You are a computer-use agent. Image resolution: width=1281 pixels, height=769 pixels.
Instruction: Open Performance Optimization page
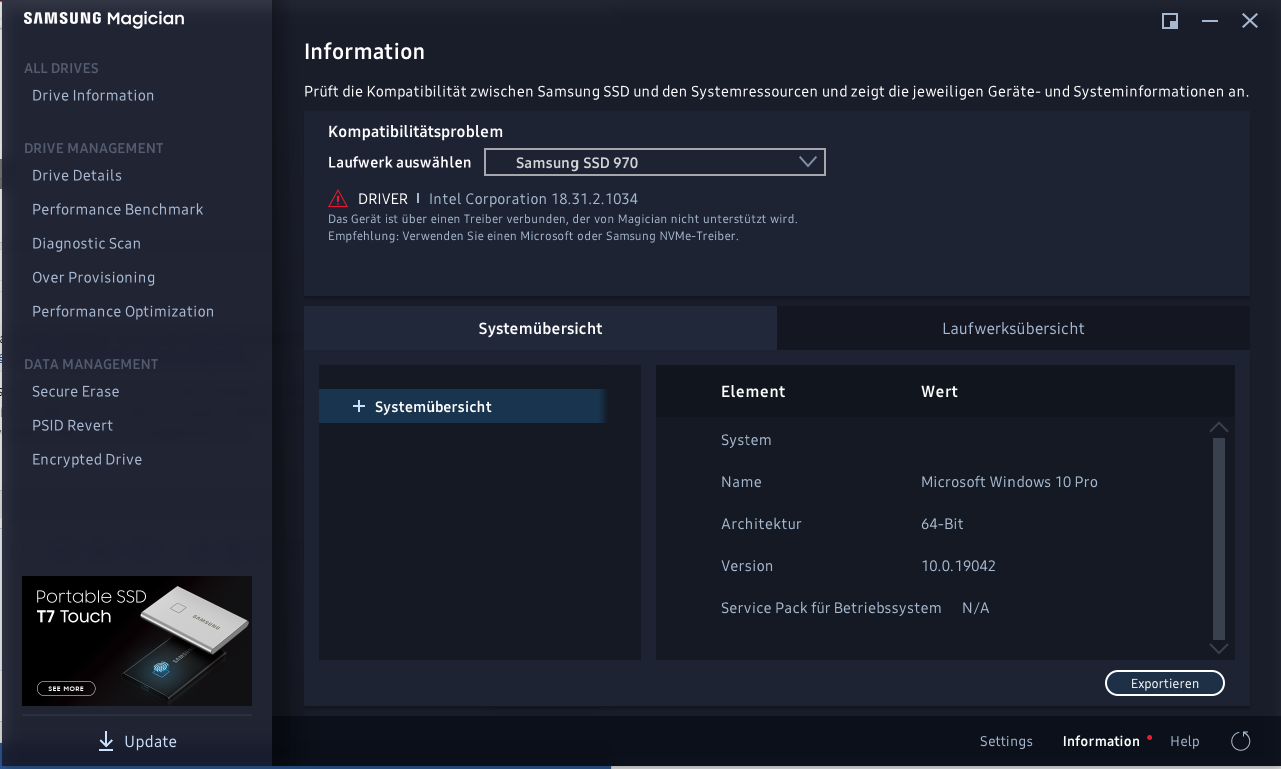[x=123, y=312]
